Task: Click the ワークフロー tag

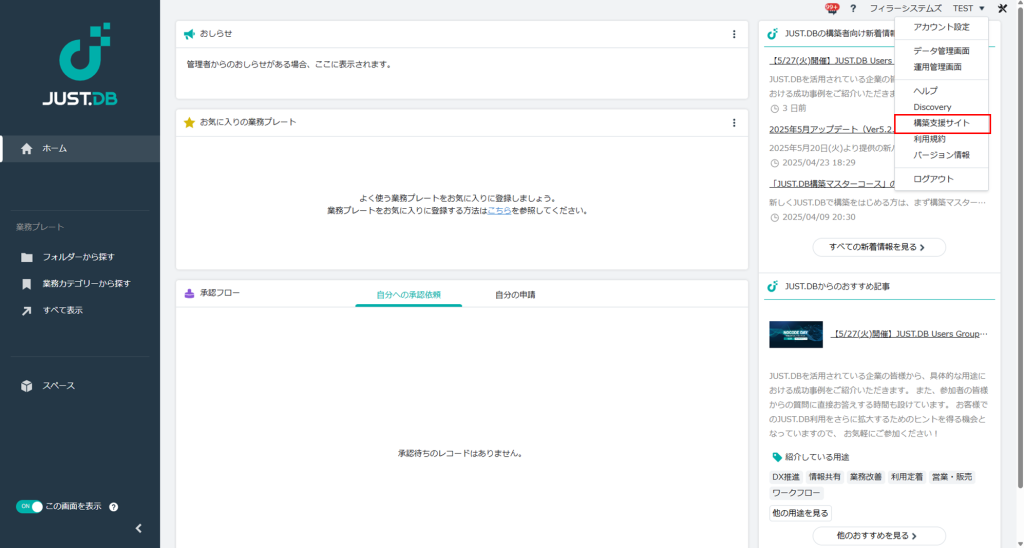Action: pyautogui.click(x=797, y=493)
